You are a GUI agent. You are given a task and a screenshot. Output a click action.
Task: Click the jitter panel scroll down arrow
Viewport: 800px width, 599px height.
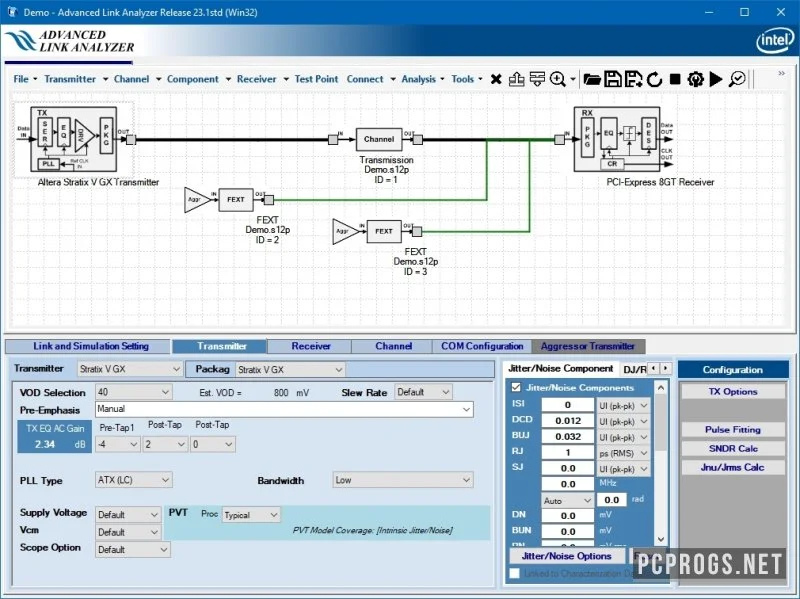click(x=661, y=539)
